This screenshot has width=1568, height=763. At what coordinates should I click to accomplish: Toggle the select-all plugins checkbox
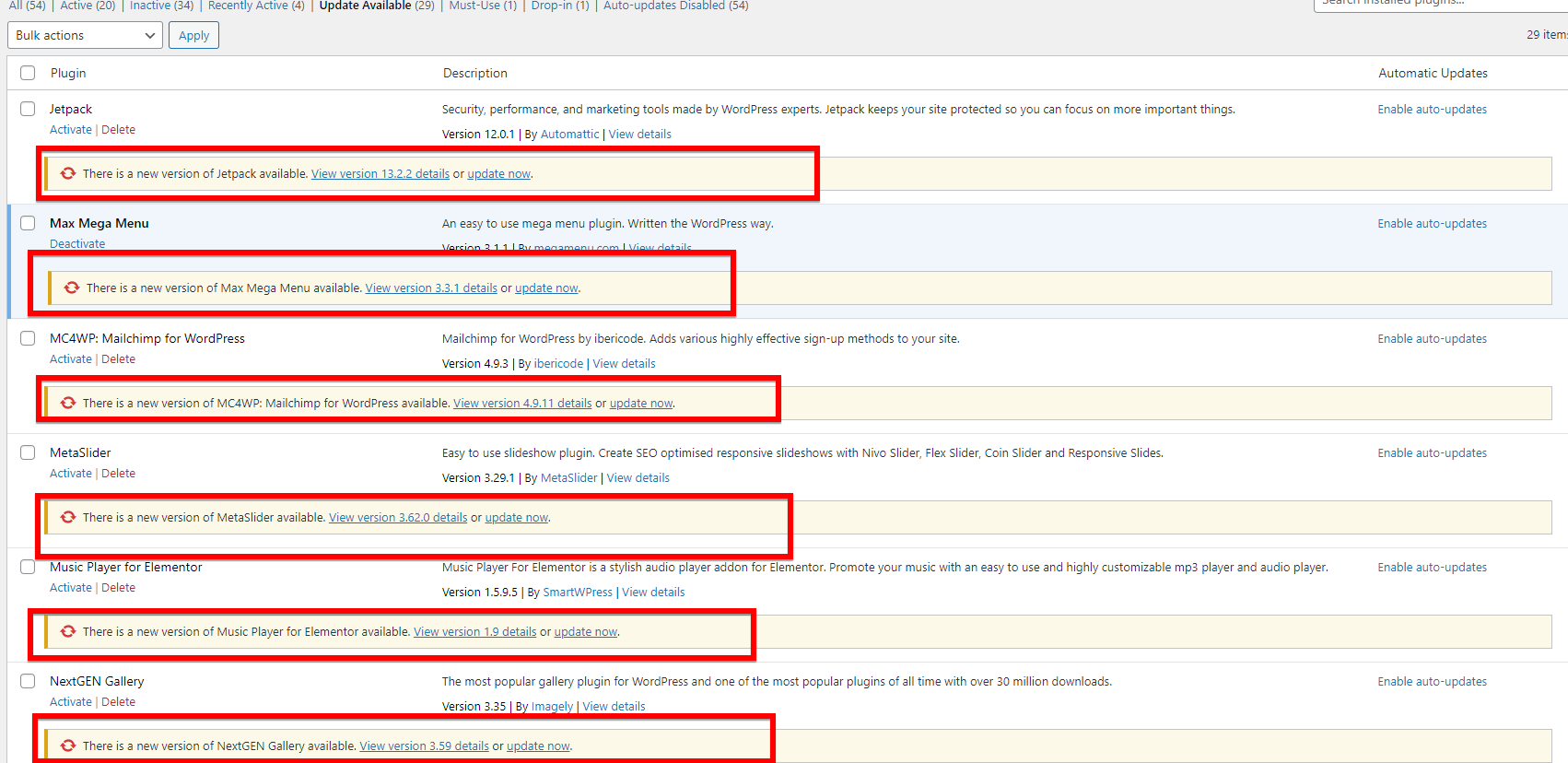click(x=28, y=73)
